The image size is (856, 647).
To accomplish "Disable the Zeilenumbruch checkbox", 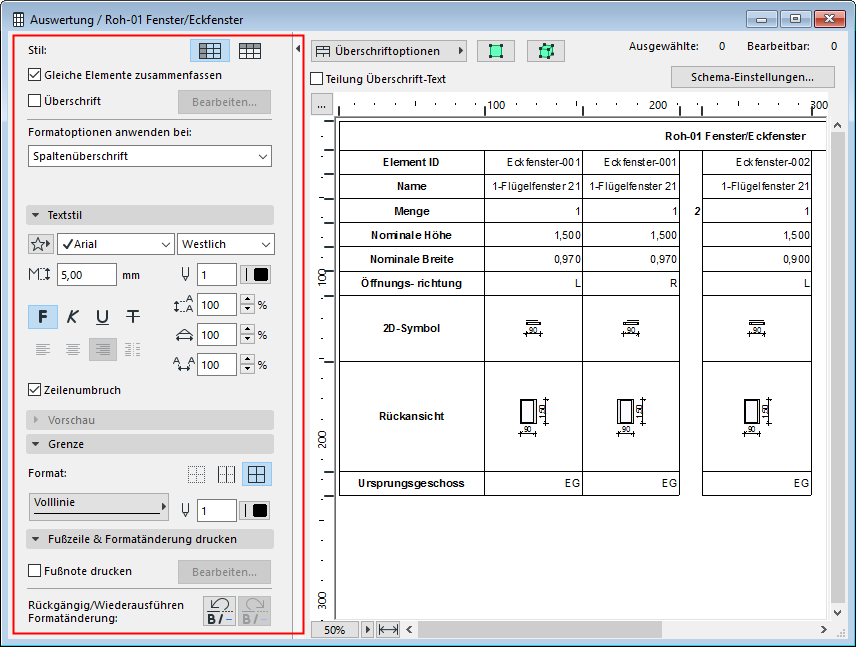I will click(35, 390).
